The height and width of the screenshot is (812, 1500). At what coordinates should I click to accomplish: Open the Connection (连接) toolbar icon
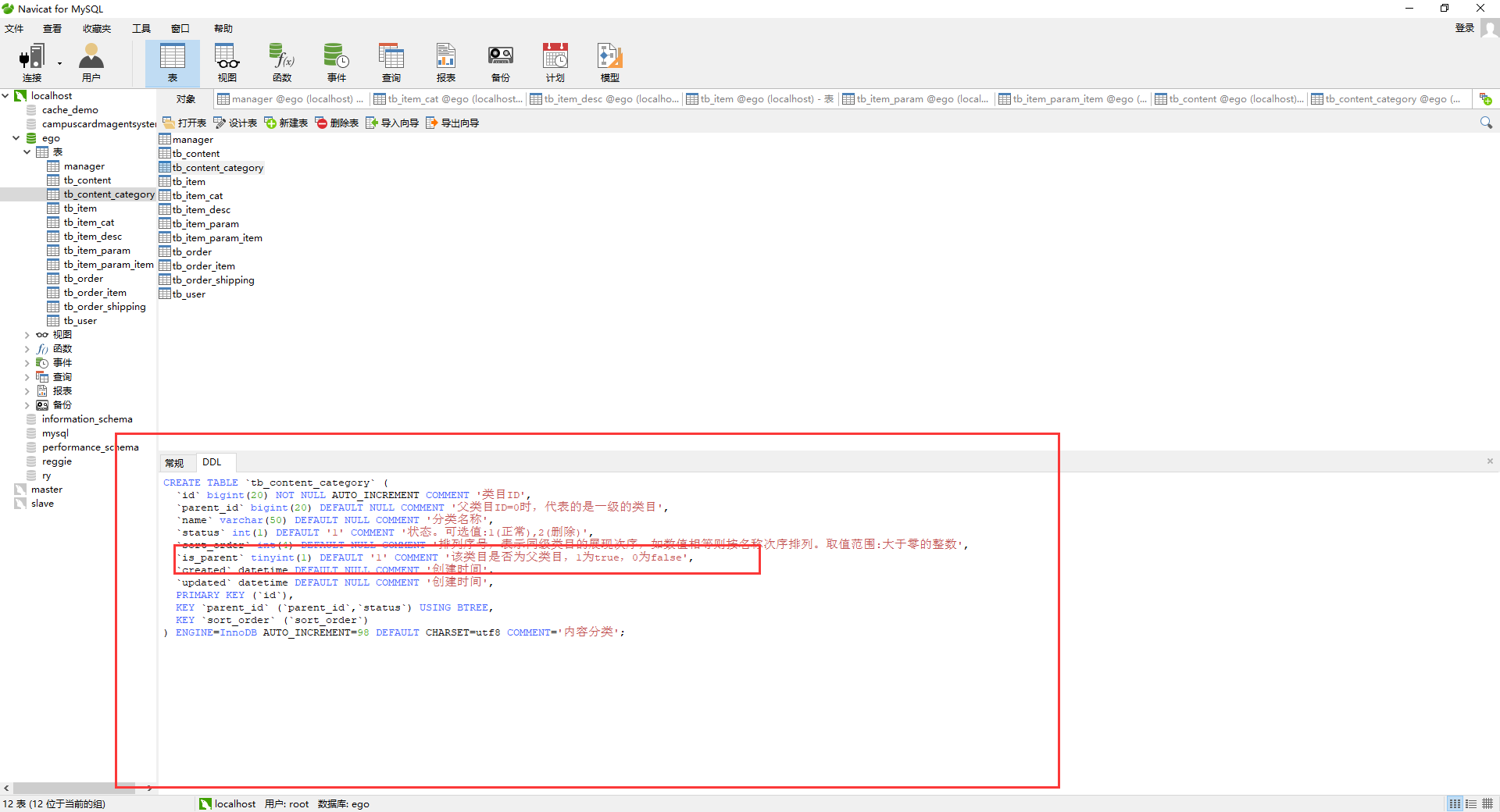[x=32, y=62]
